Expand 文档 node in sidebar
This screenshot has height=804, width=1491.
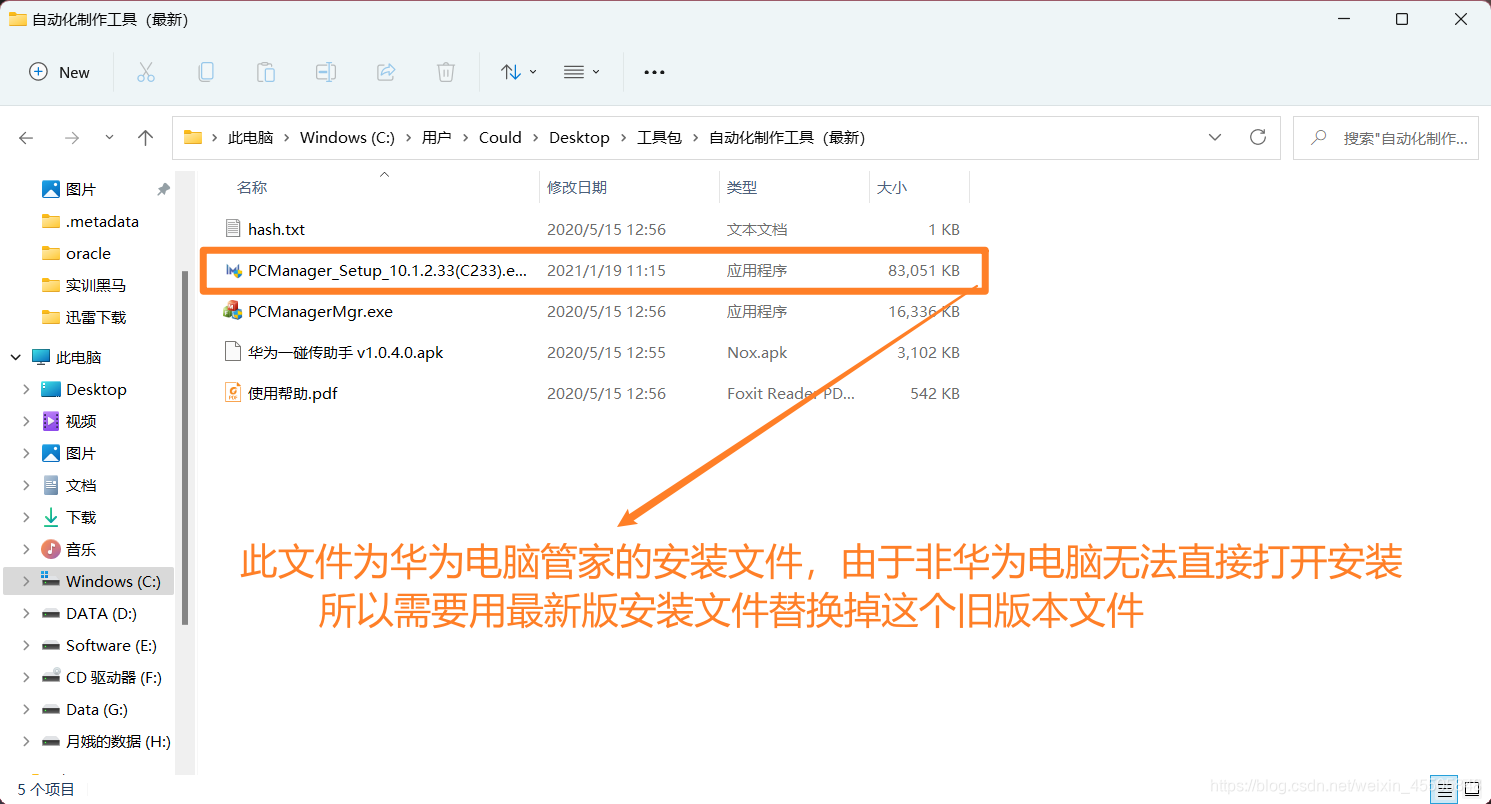26,485
